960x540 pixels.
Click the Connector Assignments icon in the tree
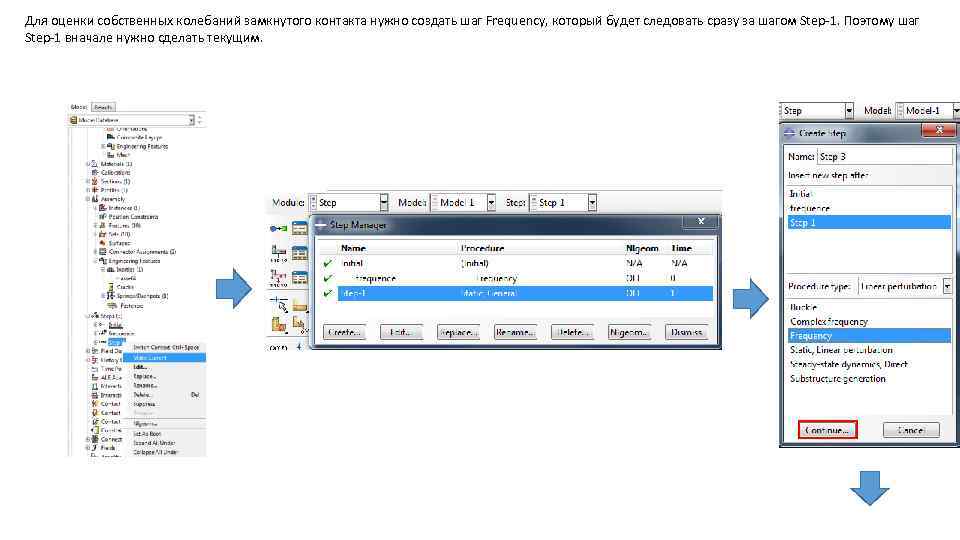coord(102,252)
